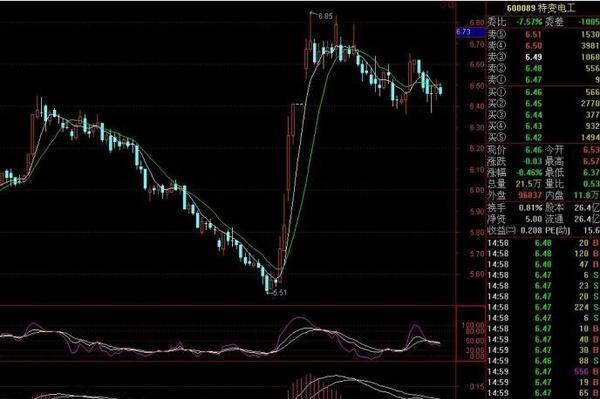The image size is (600, 399).
Task: Select the 14:59 trade with 556 B volume
Action: pos(543,371)
